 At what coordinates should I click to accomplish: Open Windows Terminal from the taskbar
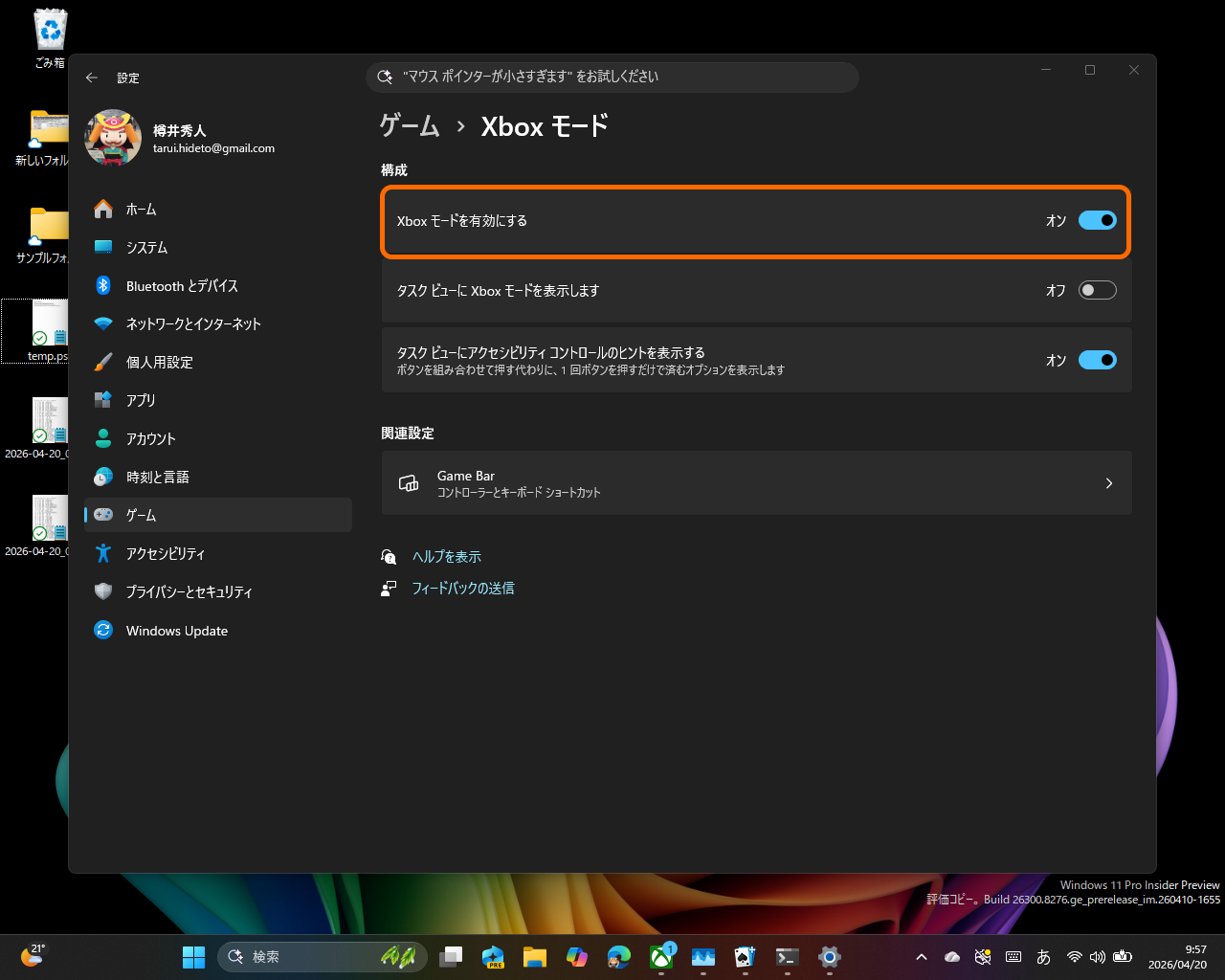787,956
